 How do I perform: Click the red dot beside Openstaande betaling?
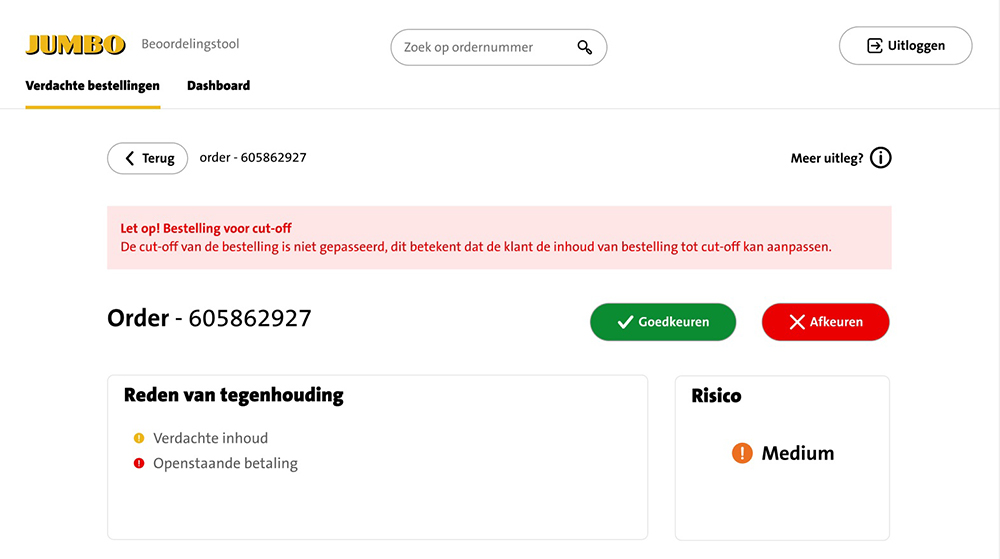click(x=139, y=463)
